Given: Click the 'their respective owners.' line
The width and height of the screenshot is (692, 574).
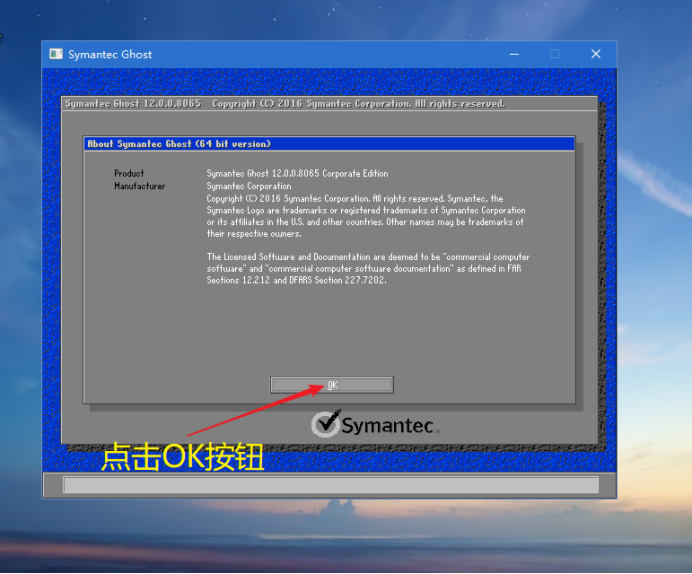Looking at the screenshot, I should coord(254,234).
